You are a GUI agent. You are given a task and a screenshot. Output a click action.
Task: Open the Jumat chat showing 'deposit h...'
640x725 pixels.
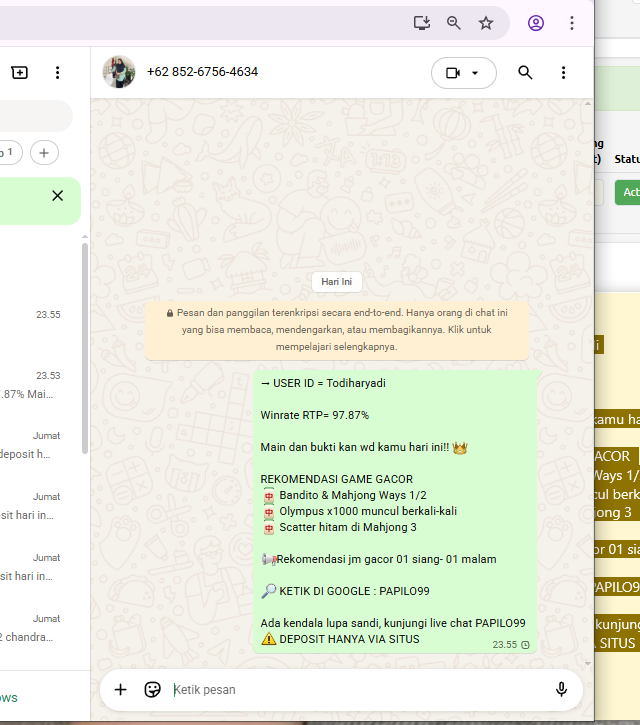coord(40,445)
